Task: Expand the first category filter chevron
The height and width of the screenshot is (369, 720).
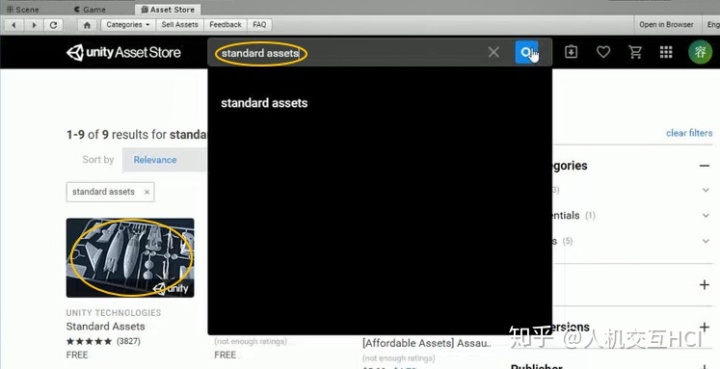Action: tap(705, 190)
